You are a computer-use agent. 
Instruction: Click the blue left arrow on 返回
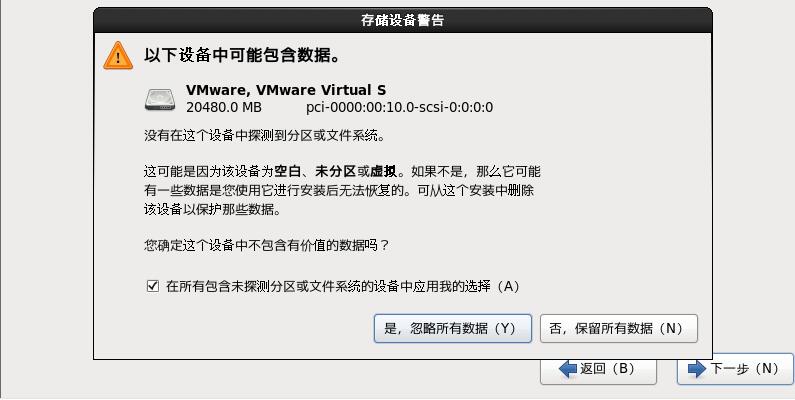pyautogui.click(x=568, y=369)
